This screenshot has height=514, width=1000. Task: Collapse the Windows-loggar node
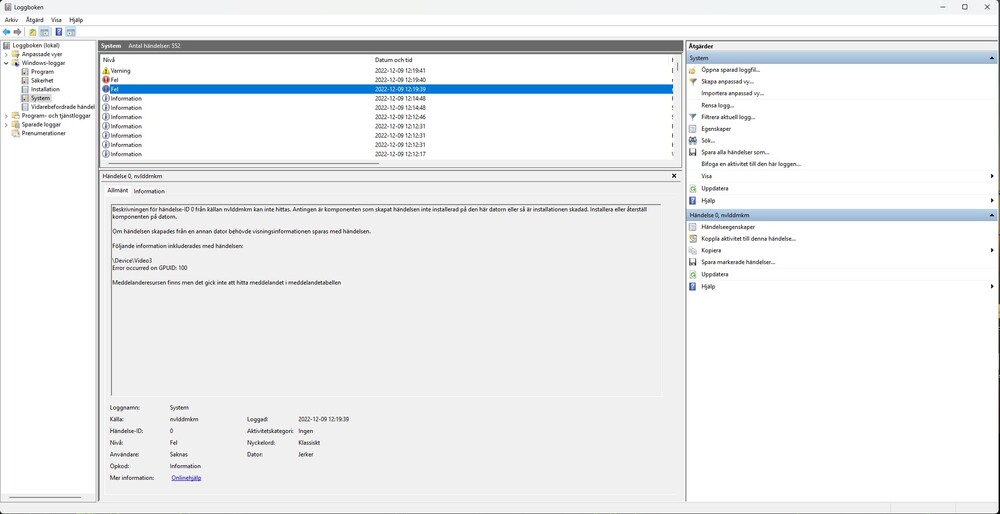click(x=6, y=63)
